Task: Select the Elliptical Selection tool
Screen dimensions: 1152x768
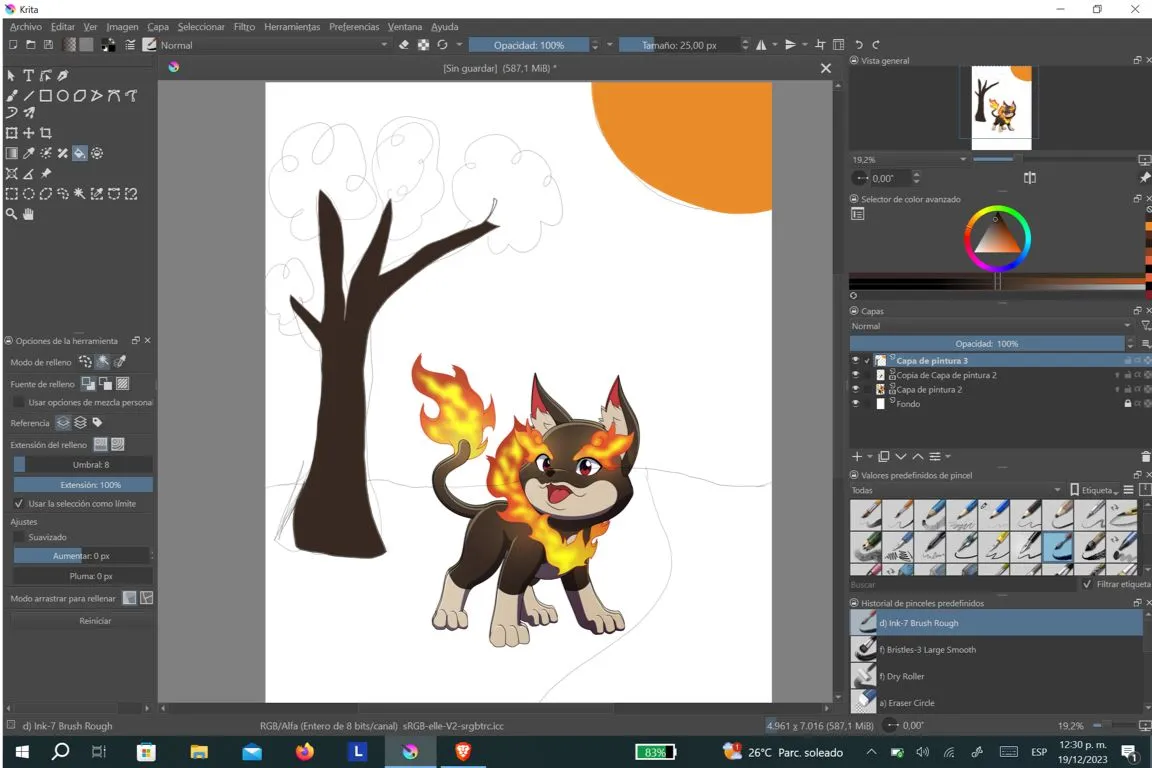Action: (x=29, y=194)
